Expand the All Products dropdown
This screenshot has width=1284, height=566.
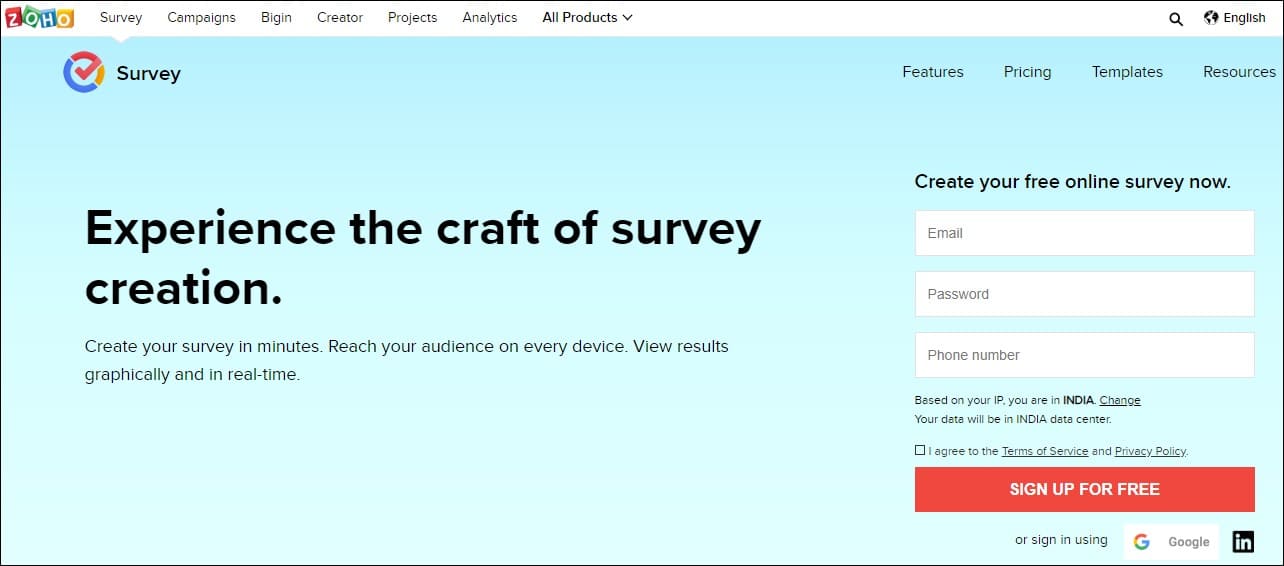click(587, 17)
